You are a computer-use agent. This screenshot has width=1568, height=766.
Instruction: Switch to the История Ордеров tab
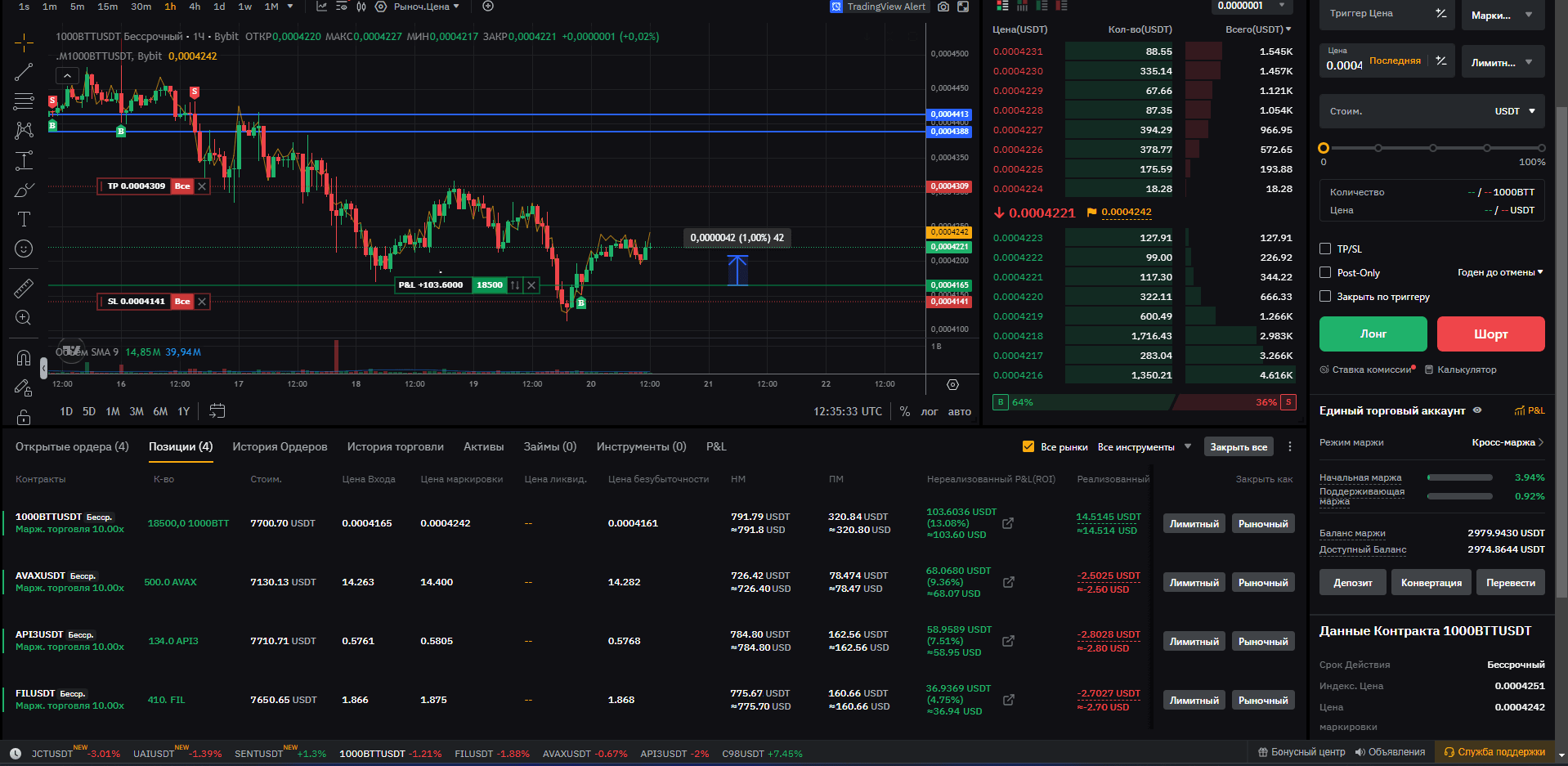click(280, 446)
